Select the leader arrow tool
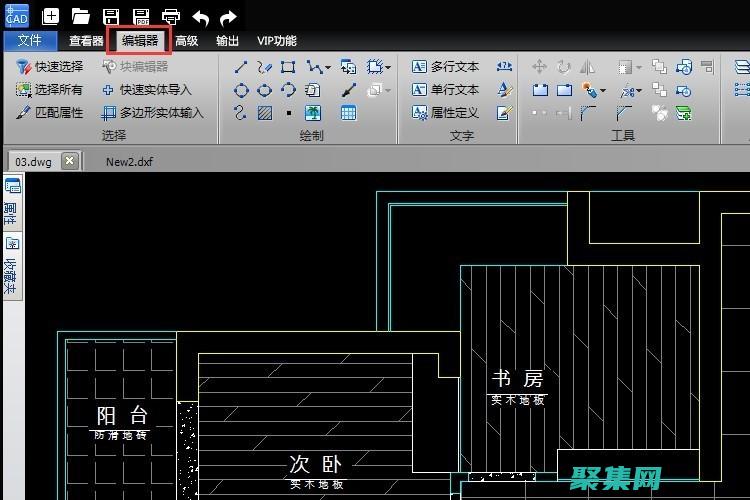Image resolution: width=750 pixels, height=500 pixels. pos(349,90)
